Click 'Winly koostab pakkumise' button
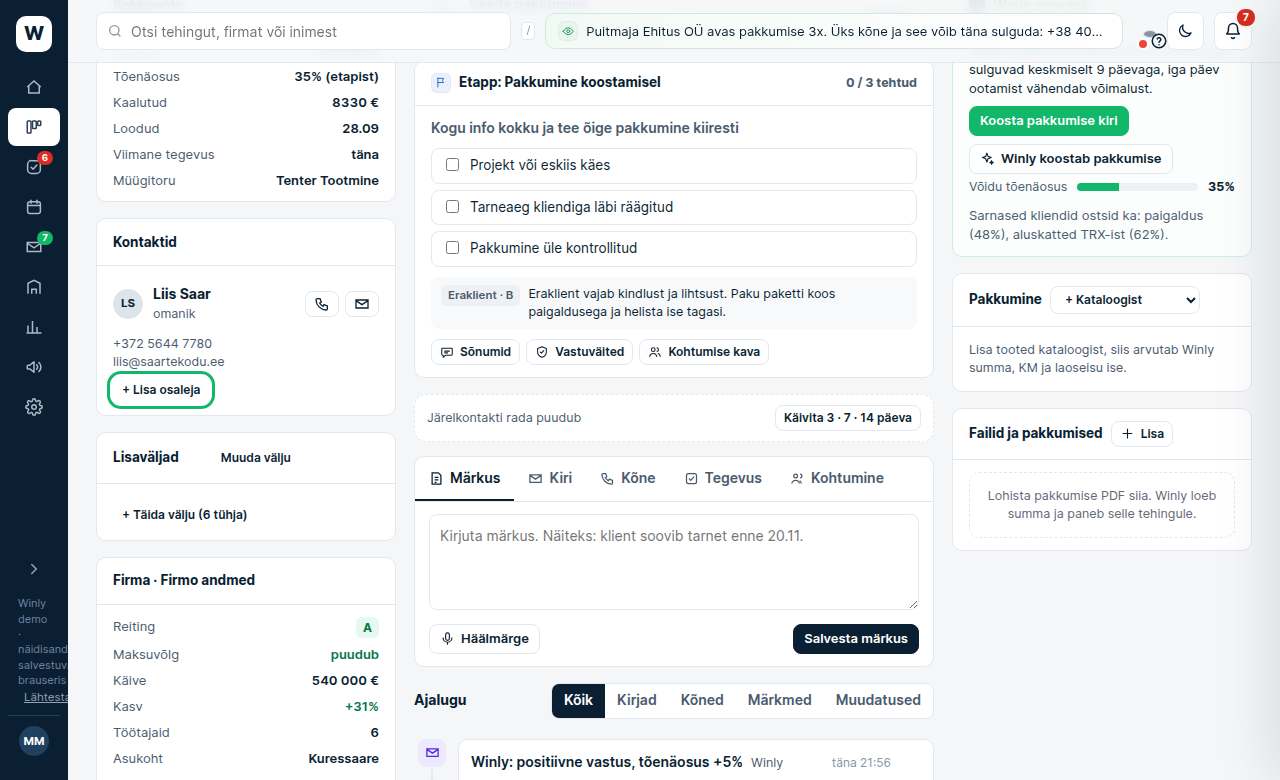The image size is (1280, 780). click(1071, 159)
